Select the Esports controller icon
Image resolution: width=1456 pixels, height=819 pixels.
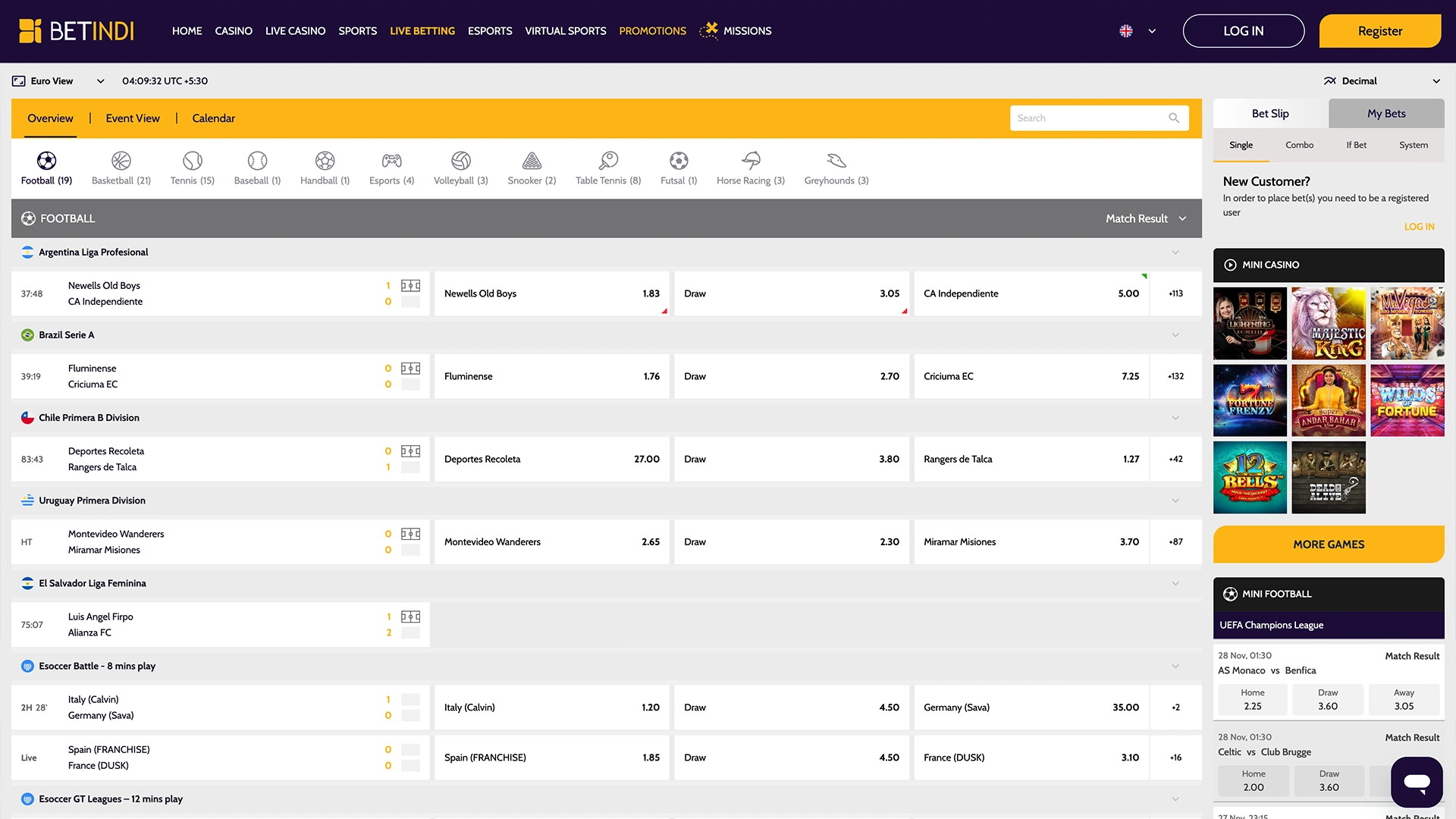tap(392, 161)
